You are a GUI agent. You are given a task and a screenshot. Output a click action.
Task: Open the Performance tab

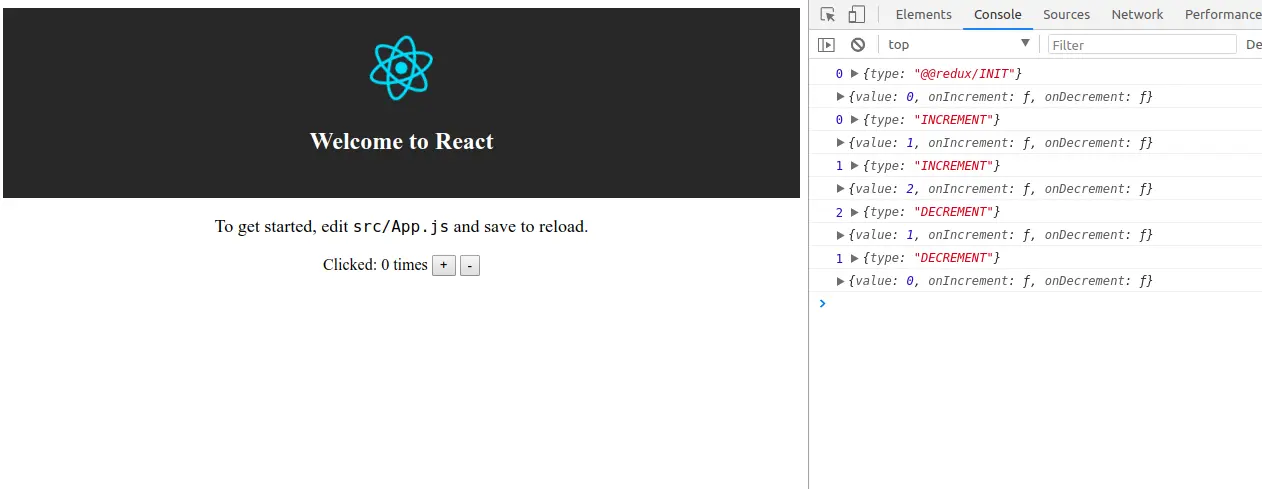click(1222, 15)
